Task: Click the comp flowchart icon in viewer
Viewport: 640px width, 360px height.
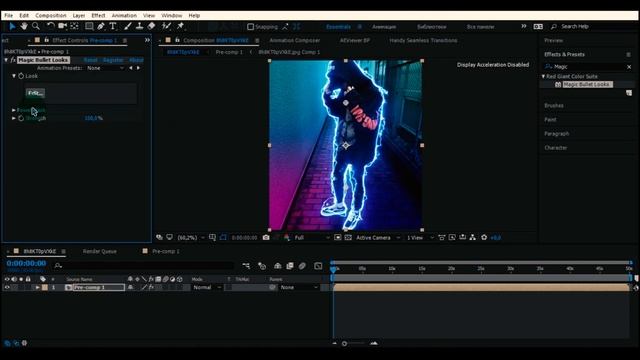Action: (x=473, y=238)
